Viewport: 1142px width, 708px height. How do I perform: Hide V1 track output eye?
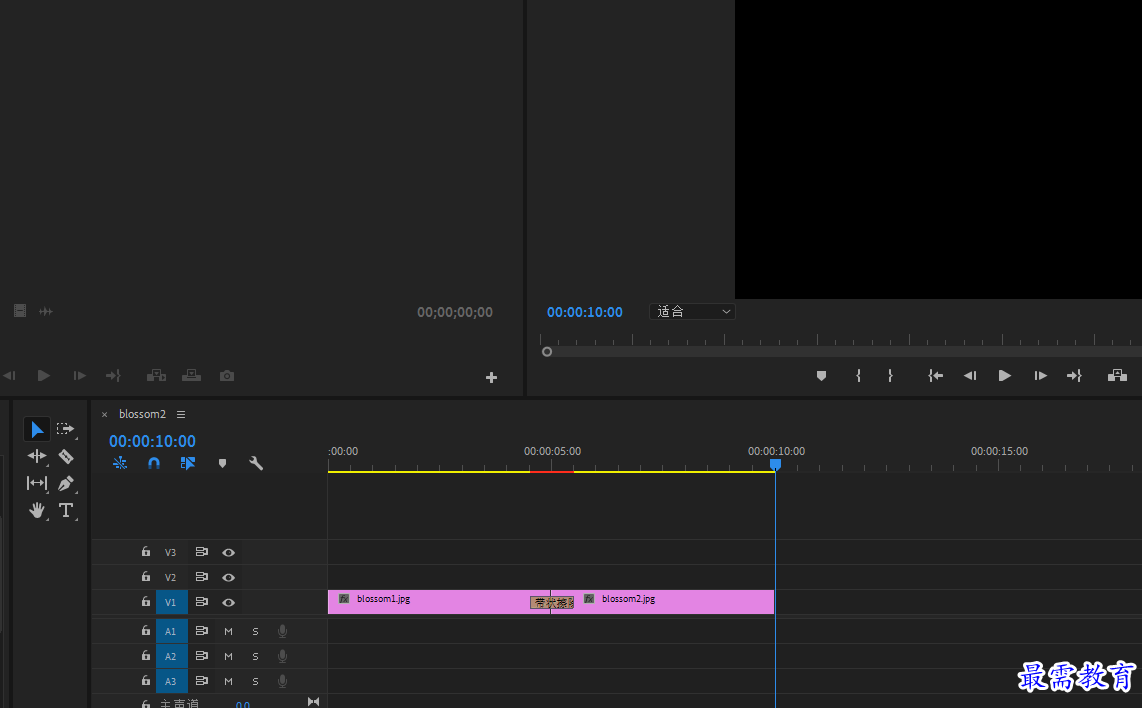pyautogui.click(x=228, y=602)
